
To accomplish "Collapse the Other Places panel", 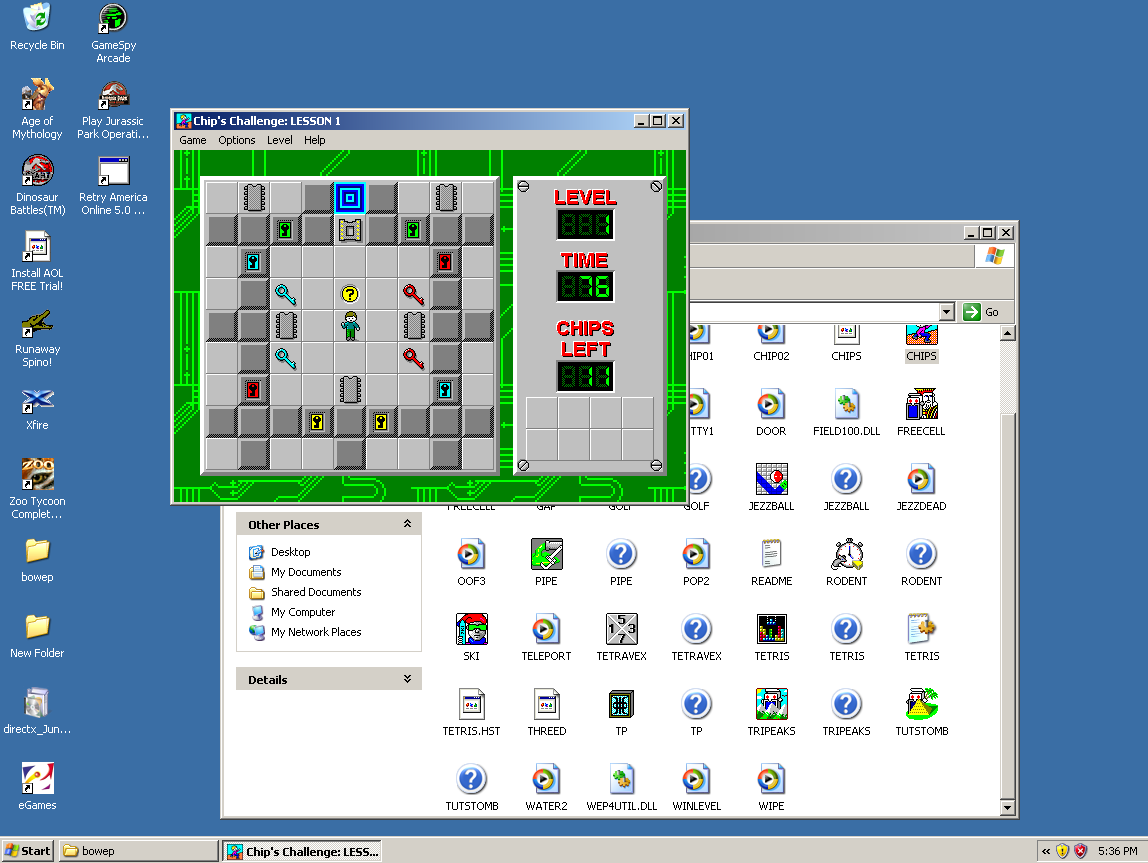I will (407, 524).
